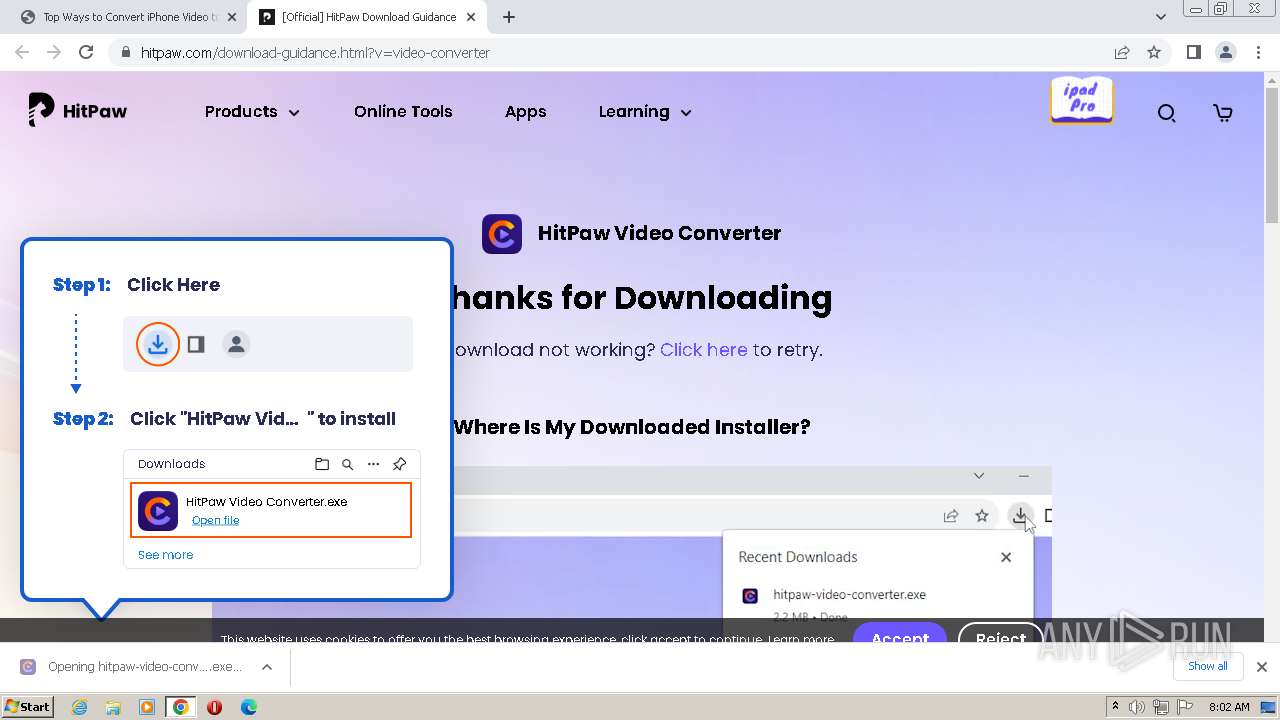
Task: Open File Explorer from the taskbar
Action: click(113, 707)
